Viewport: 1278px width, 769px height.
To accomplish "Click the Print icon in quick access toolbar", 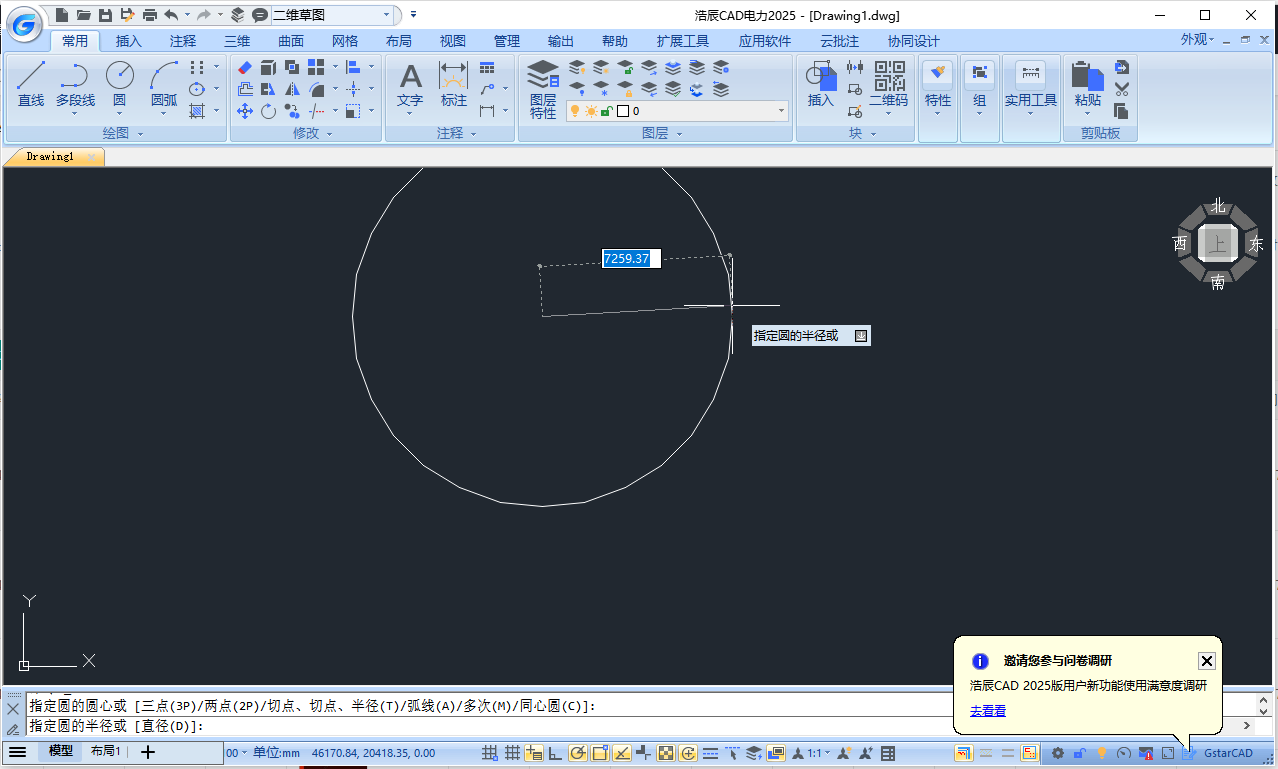I will [x=149, y=15].
